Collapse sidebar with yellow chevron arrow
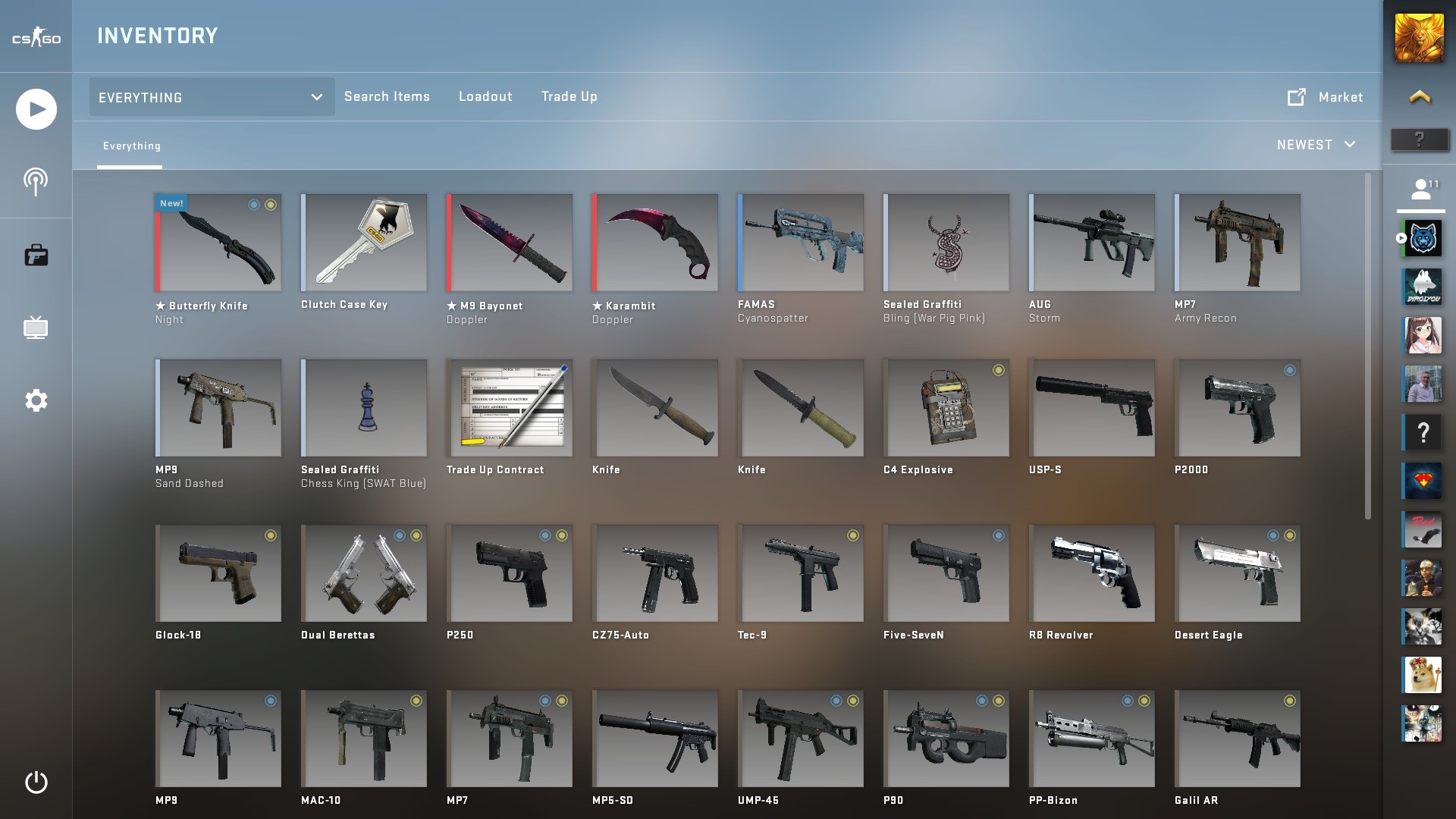This screenshot has width=1456, height=819. pos(1420,96)
